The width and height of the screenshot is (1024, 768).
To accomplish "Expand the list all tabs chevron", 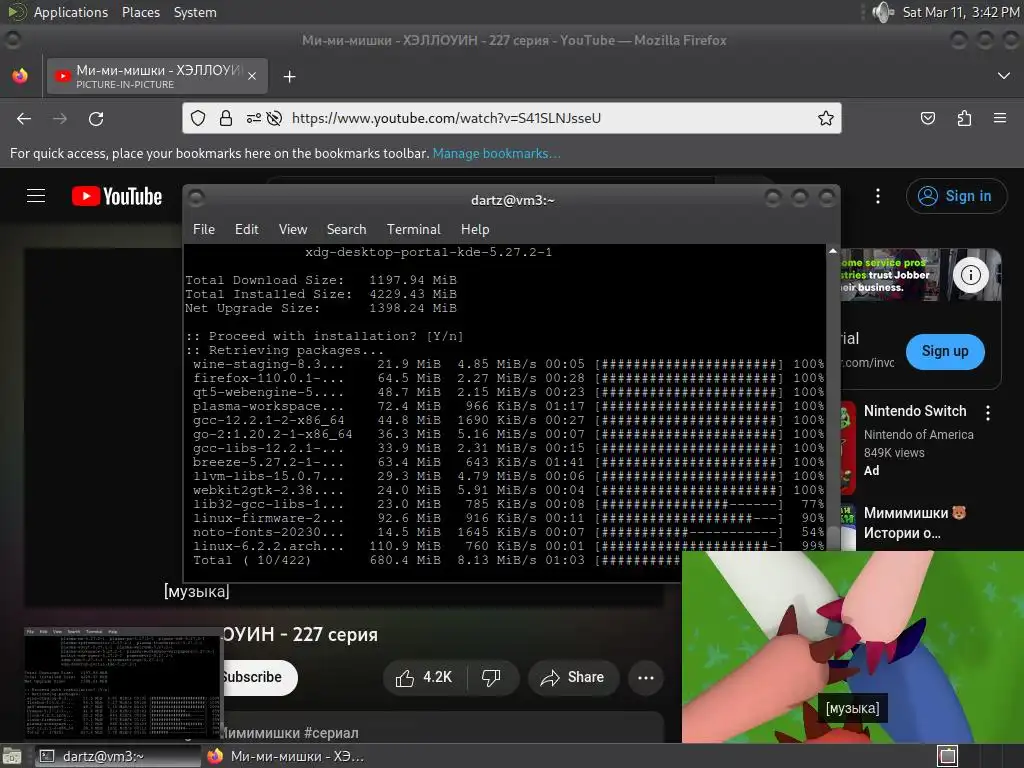I will pos(1004,76).
